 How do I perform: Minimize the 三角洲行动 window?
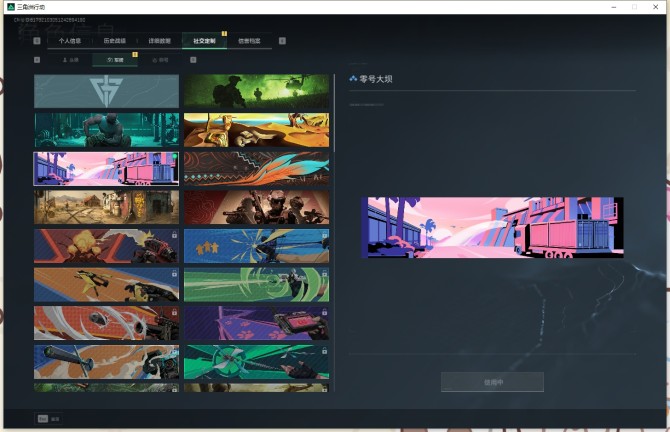[614, 7]
